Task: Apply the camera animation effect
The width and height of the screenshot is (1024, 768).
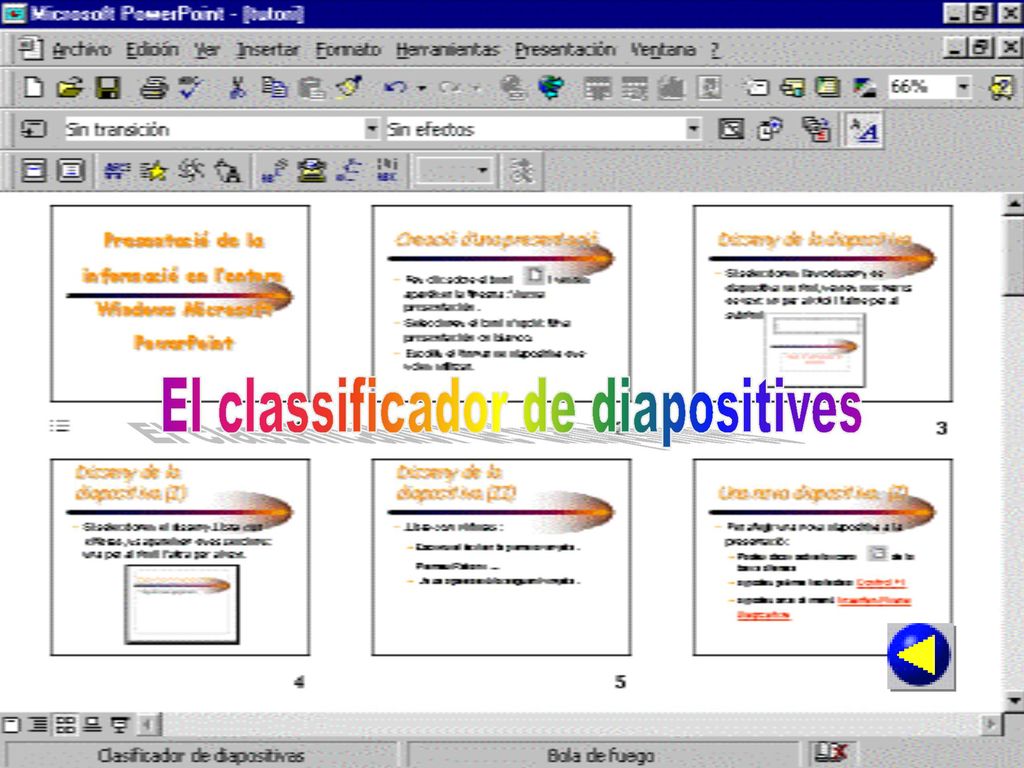Action: pos(191,170)
